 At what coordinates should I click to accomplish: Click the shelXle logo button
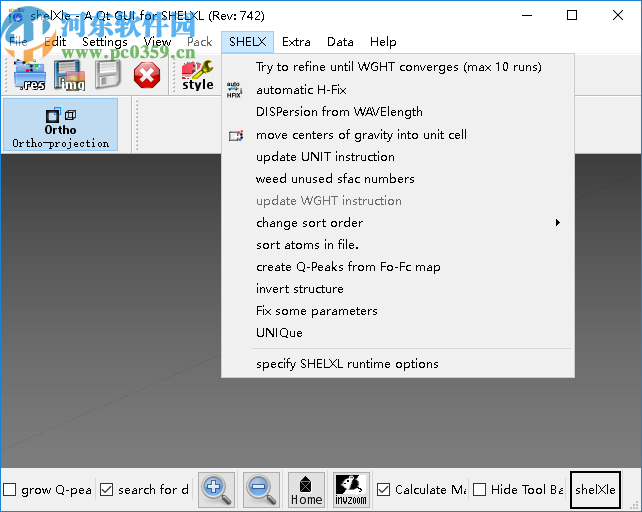595,490
